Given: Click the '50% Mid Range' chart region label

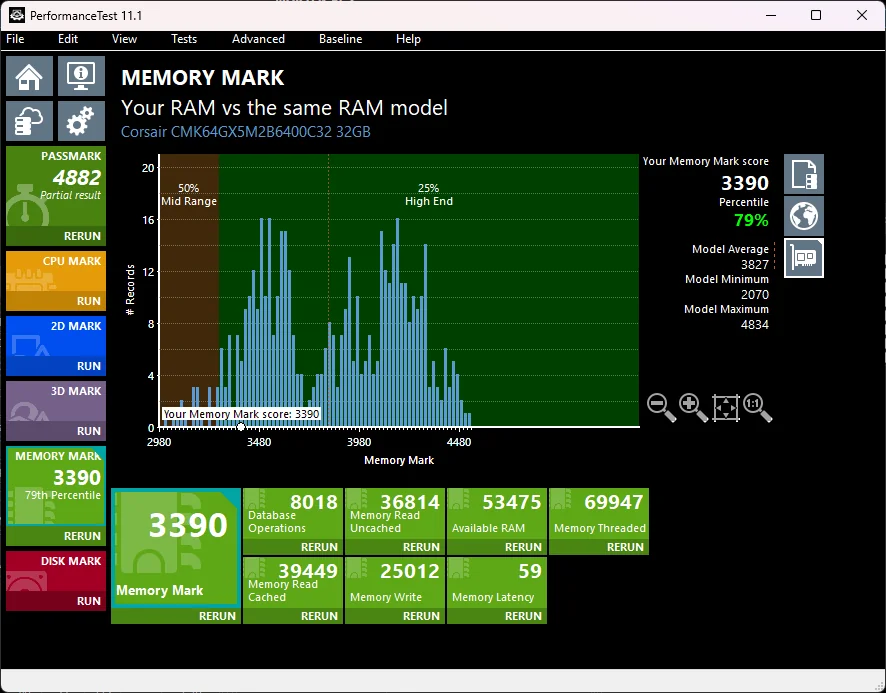Looking at the screenshot, I should pyautogui.click(x=189, y=195).
